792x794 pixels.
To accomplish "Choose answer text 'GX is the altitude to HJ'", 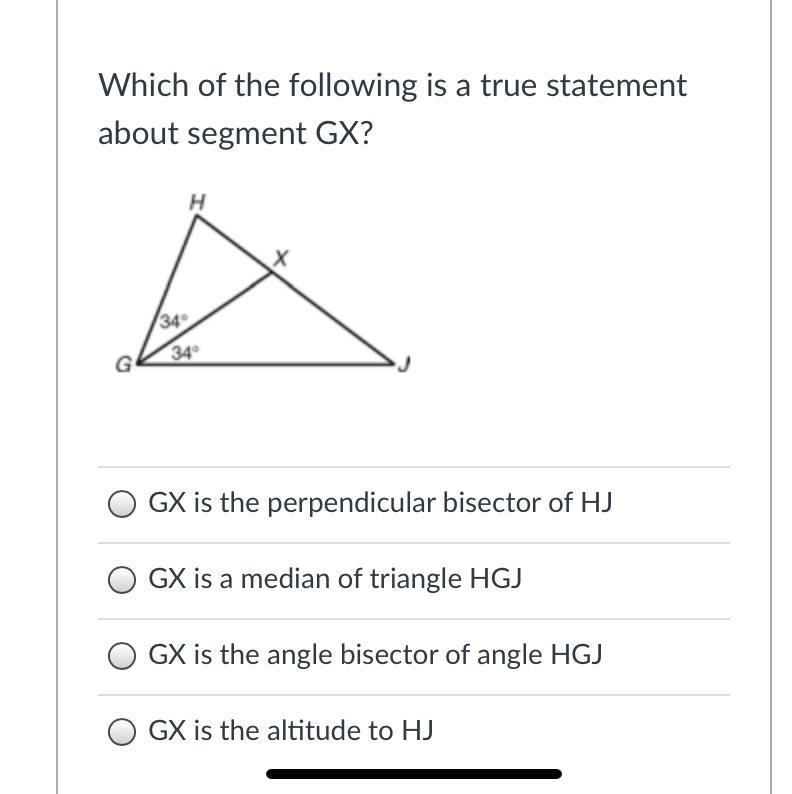I will pyautogui.click(x=291, y=731).
